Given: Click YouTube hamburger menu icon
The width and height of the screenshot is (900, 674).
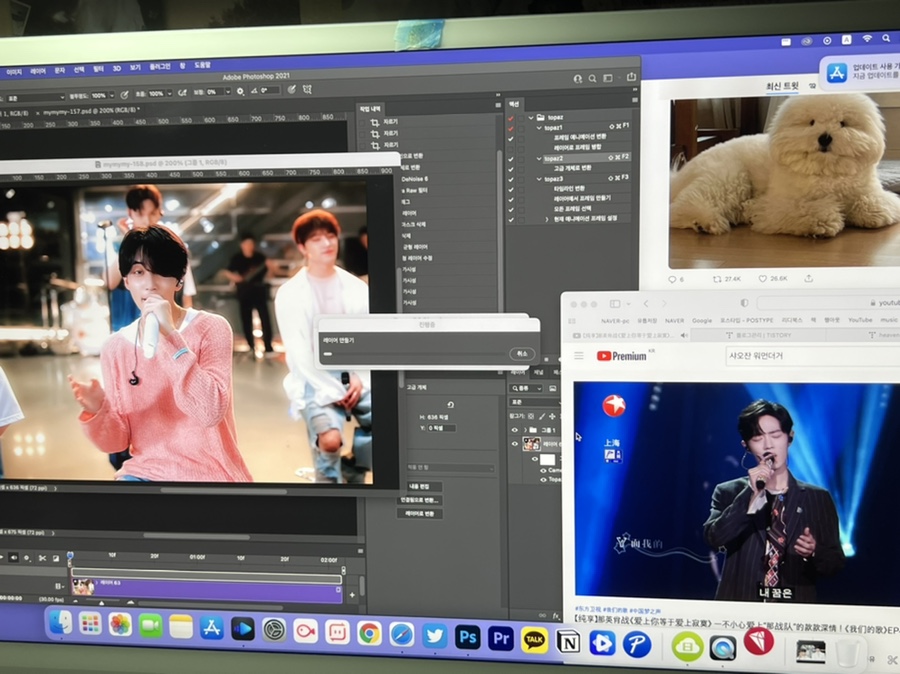Looking at the screenshot, I should (x=579, y=356).
